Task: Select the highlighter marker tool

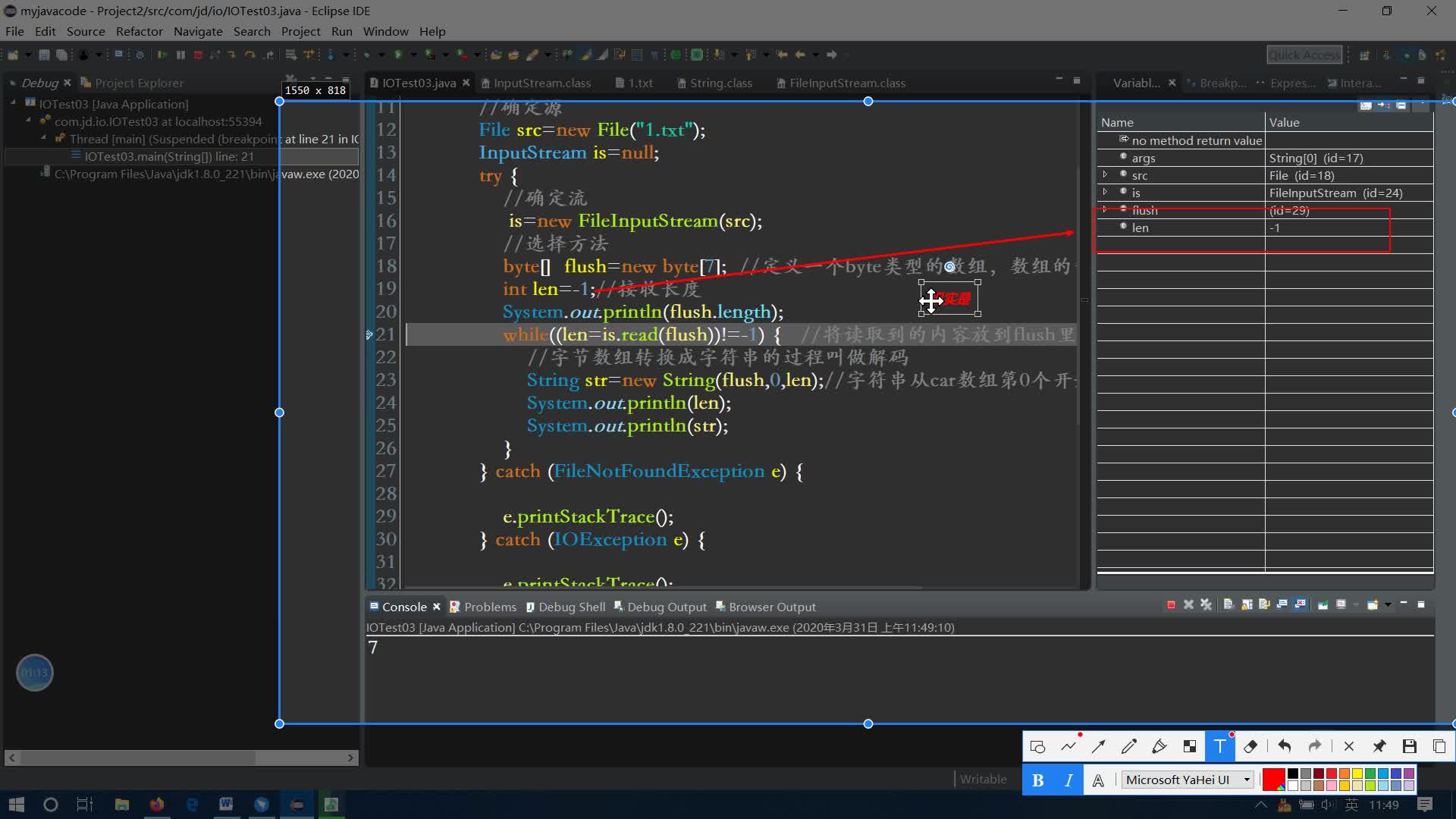Action: click(x=1159, y=747)
